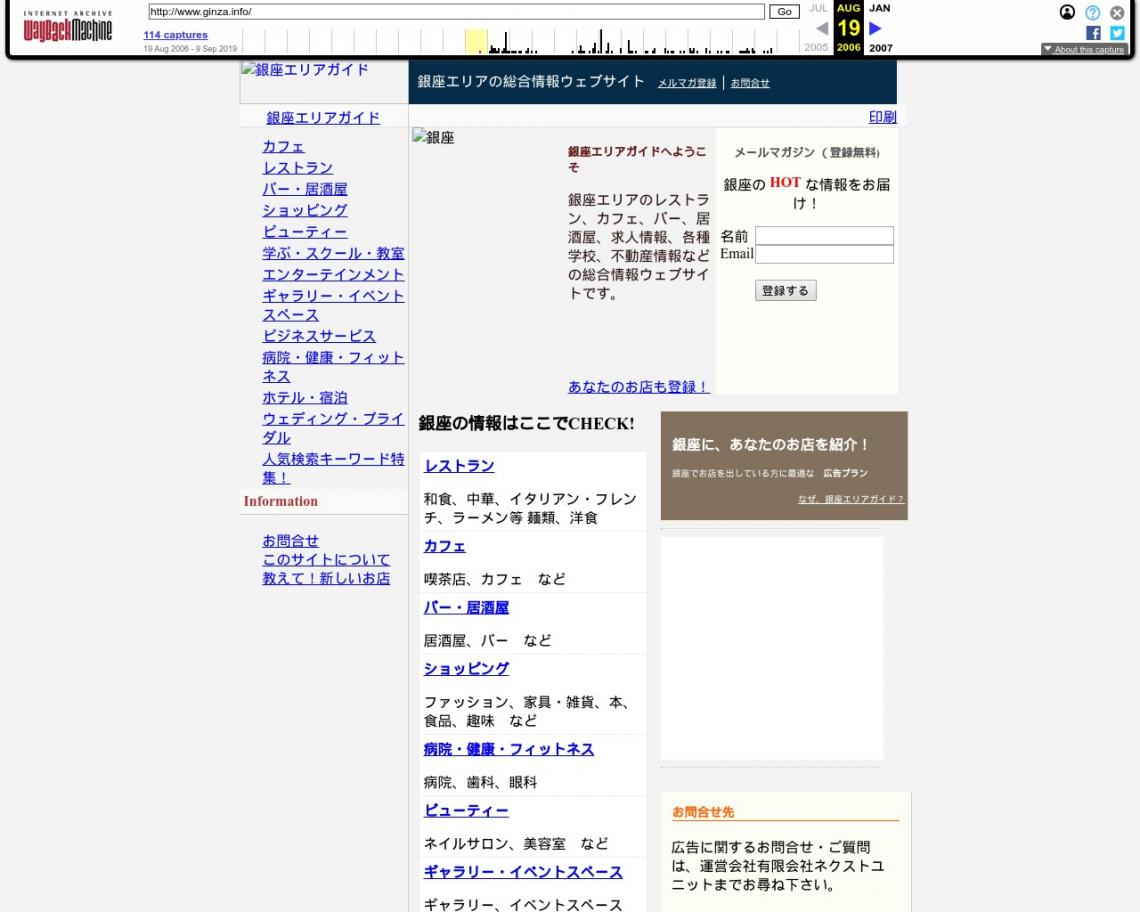
Task: Open the Wayback help question mark icon
Action: [x=1092, y=12]
